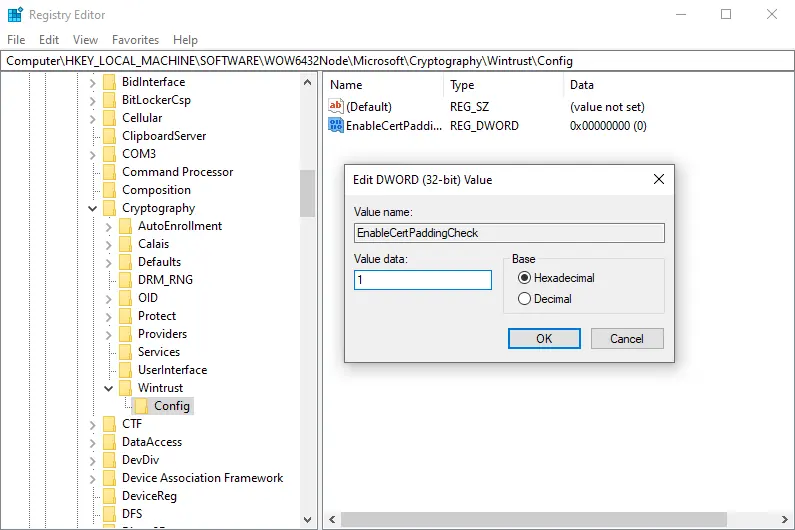Expand the AutoEnrollment tree node

click(x=109, y=227)
